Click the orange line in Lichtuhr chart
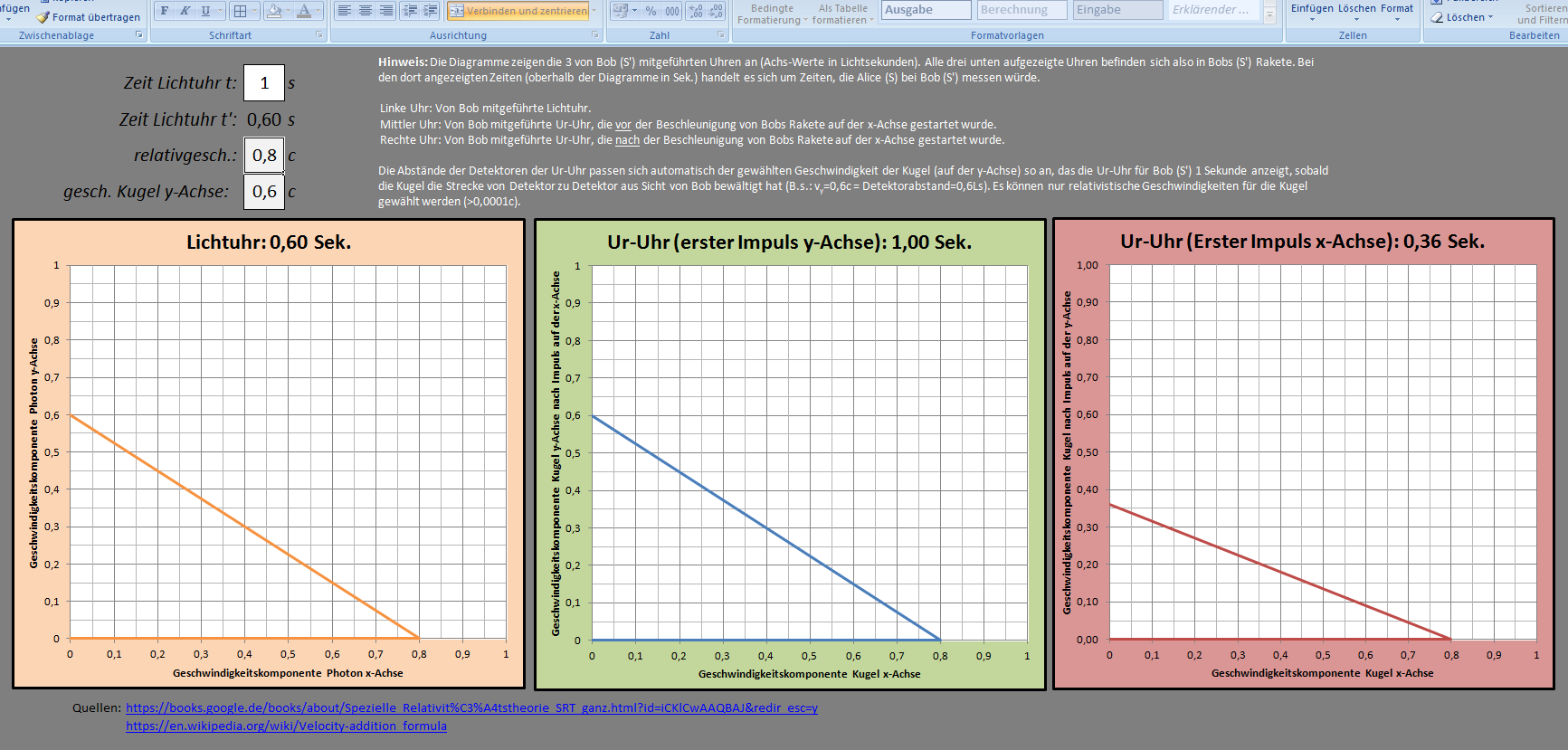Viewport: 1568px width, 750px height. 244,527
